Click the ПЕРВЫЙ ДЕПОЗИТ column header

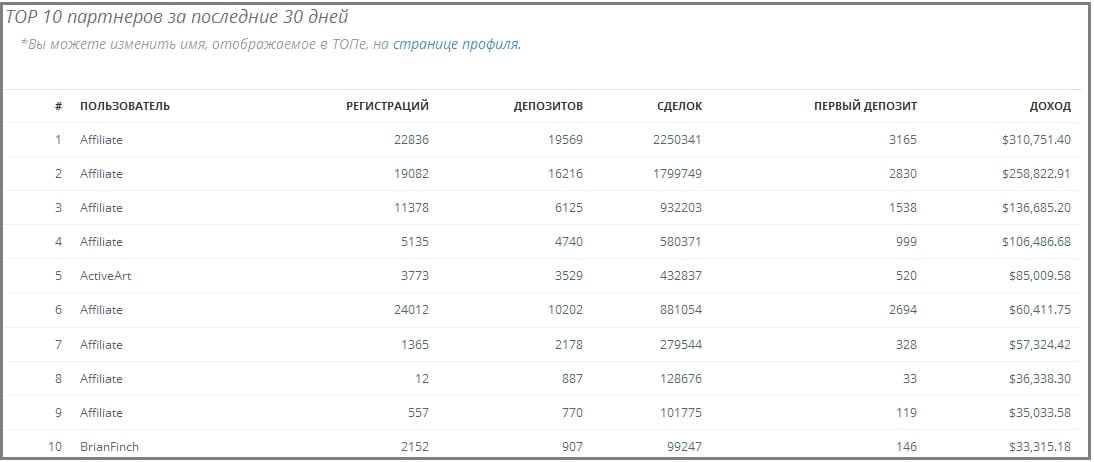pyautogui.click(x=865, y=106)
